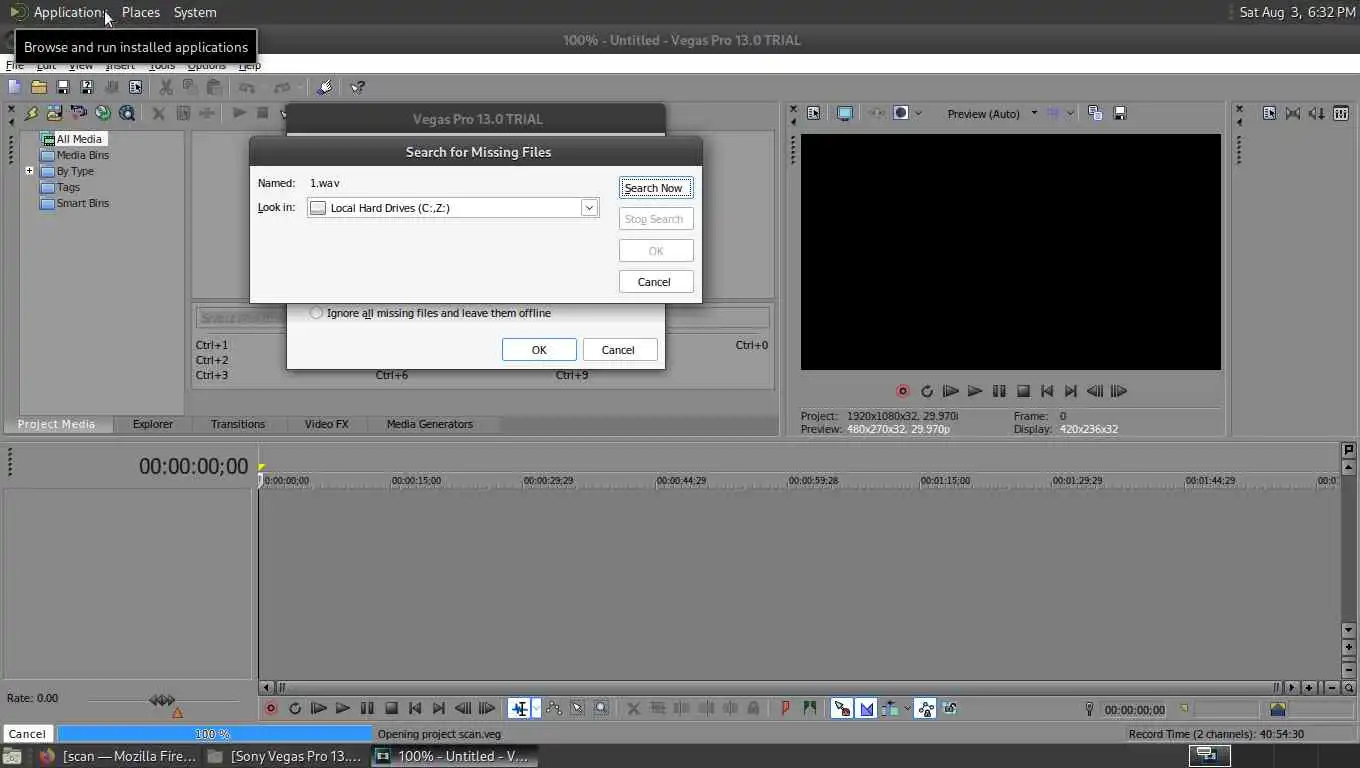
Task: Save snapshot to file in preview panel
Action: point(1120,113)
